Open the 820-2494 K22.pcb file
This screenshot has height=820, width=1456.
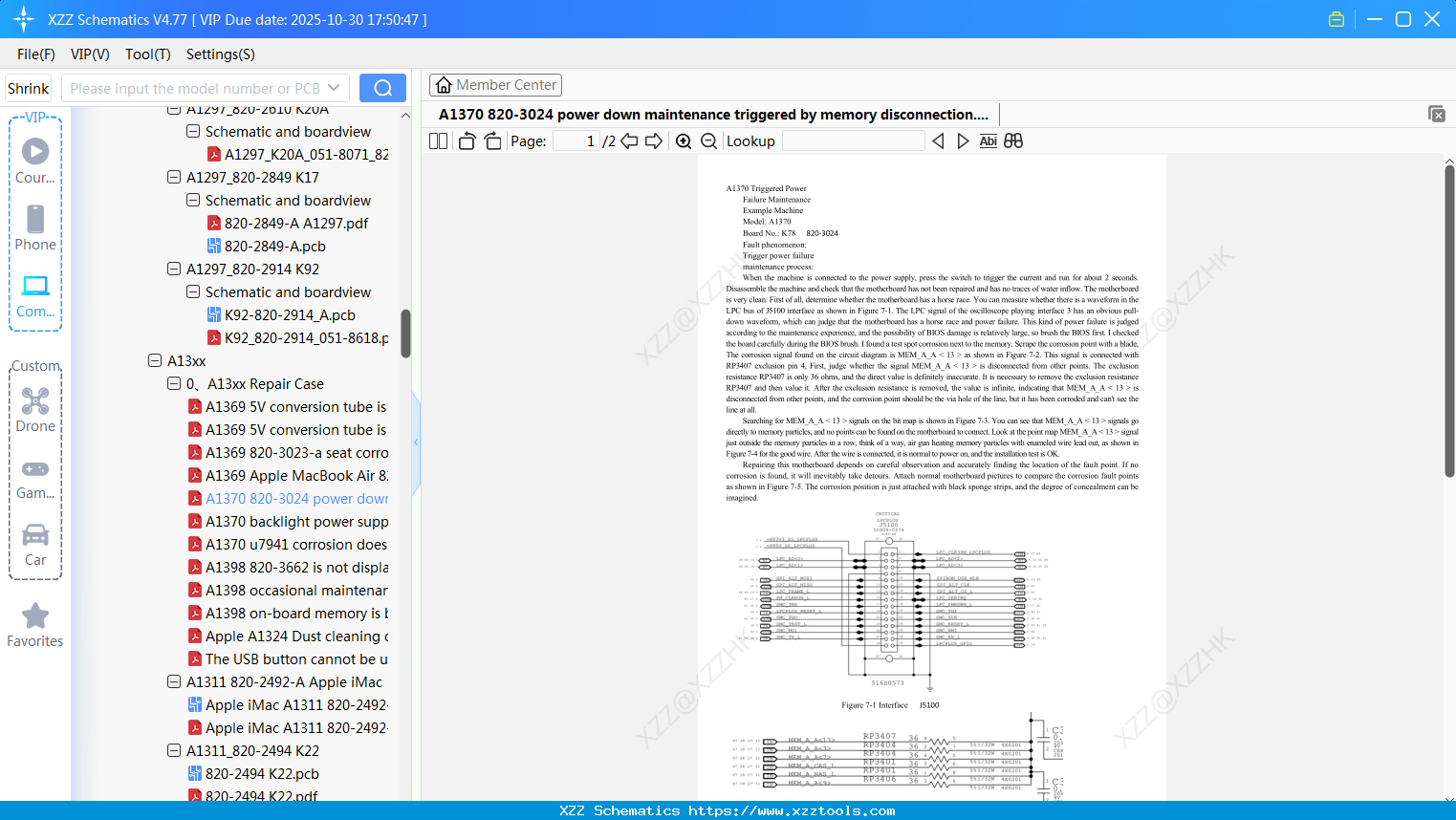253,773
